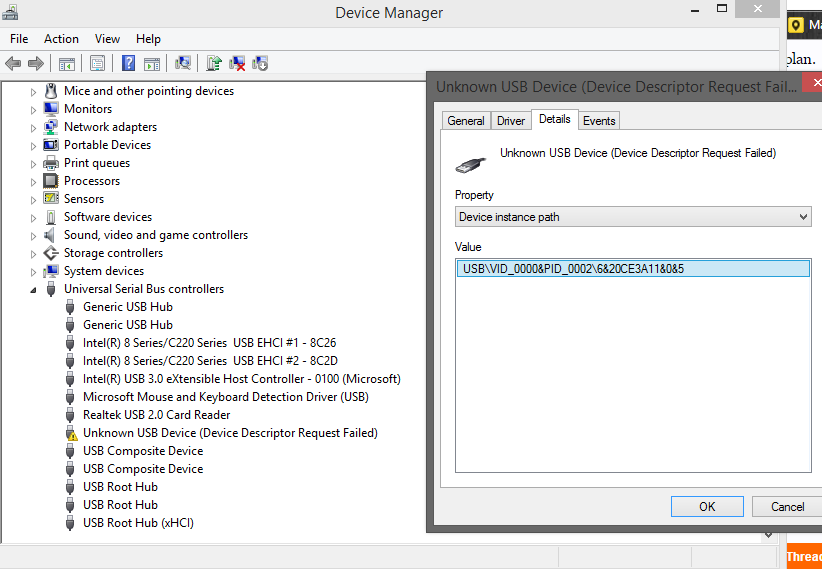Viewport: 822px width, 569px height.
Task: Expand Storage controllers node
Action: click(x=34, y=254)
